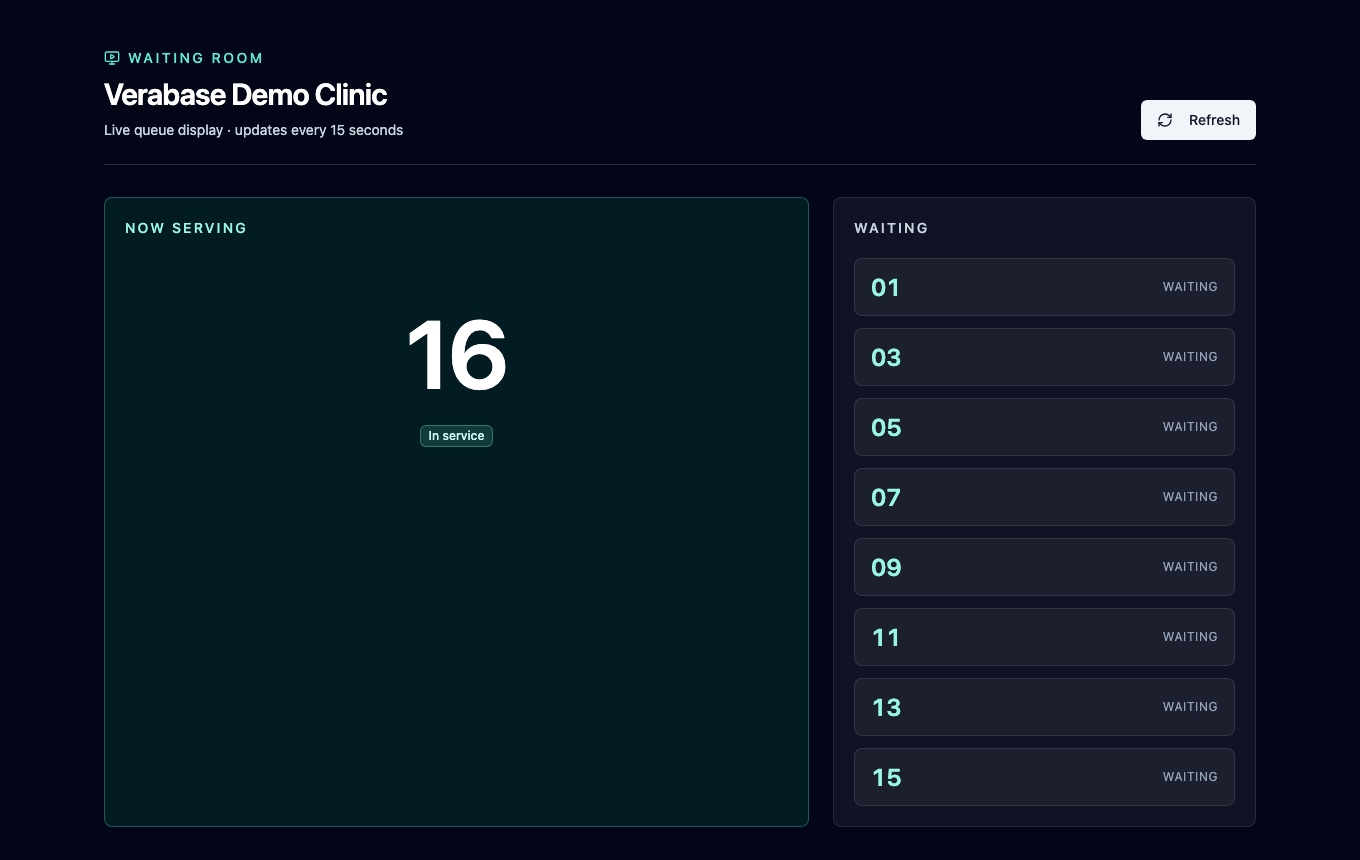Select queue ticket 03 in waiting list
1360x860 pixels.
(1044, 357)
